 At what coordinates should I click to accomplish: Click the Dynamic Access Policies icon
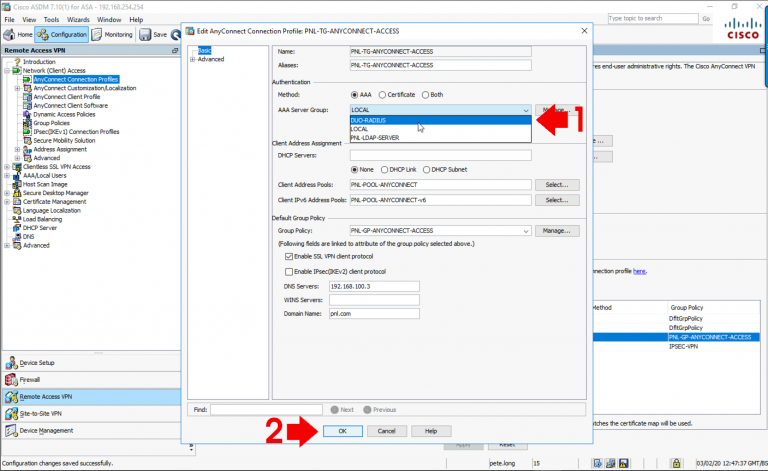click(27, 115)
